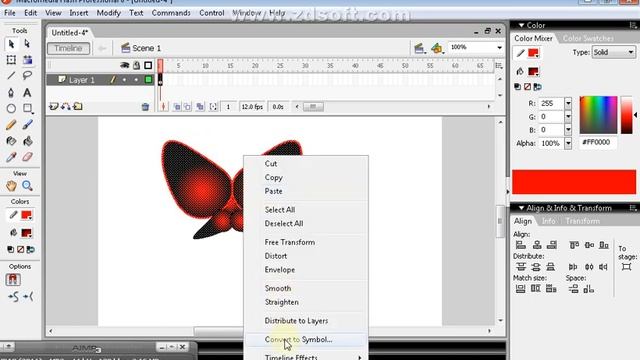Toggle the Smooth option in the Options section
640x360 pixels.
pyautogui.click(x=13, y=297)
